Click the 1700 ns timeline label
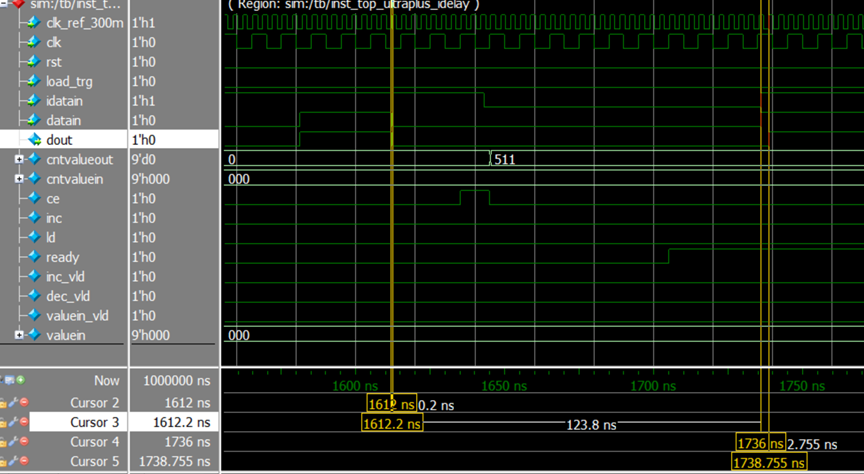This screenshot has width=864, height=474. [x=653, y=386]
